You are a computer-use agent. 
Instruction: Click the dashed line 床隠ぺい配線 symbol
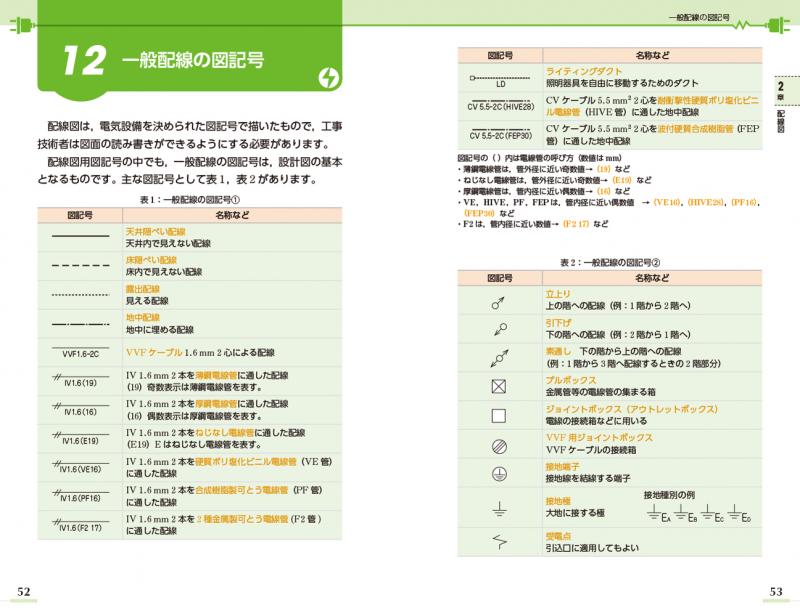[x=81, y=265]
